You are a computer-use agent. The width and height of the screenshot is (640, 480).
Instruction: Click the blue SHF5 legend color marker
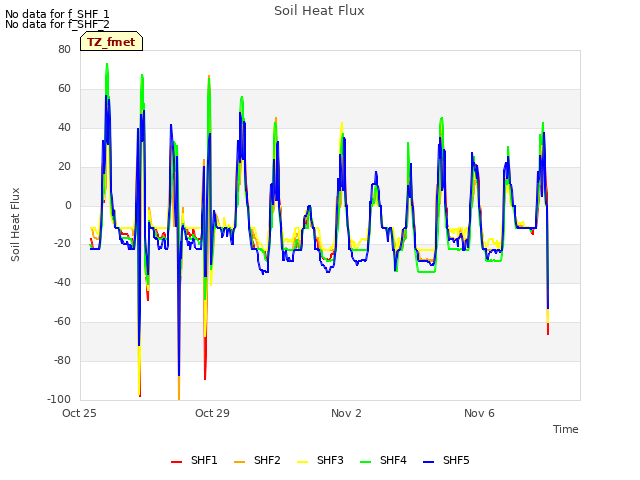click(428, 462)
